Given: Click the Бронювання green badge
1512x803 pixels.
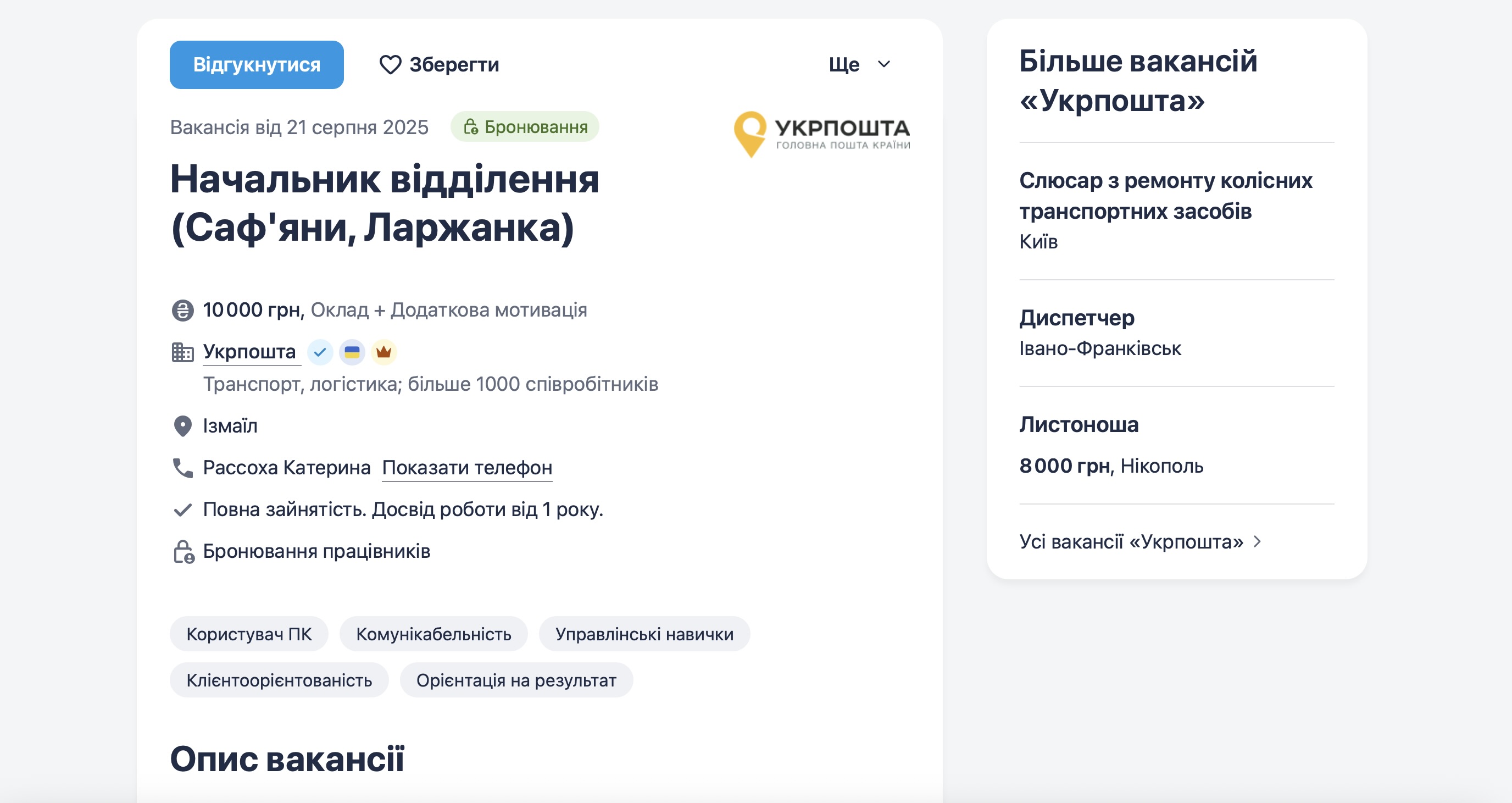Looking at the screenshot, I should pos(525,127).
